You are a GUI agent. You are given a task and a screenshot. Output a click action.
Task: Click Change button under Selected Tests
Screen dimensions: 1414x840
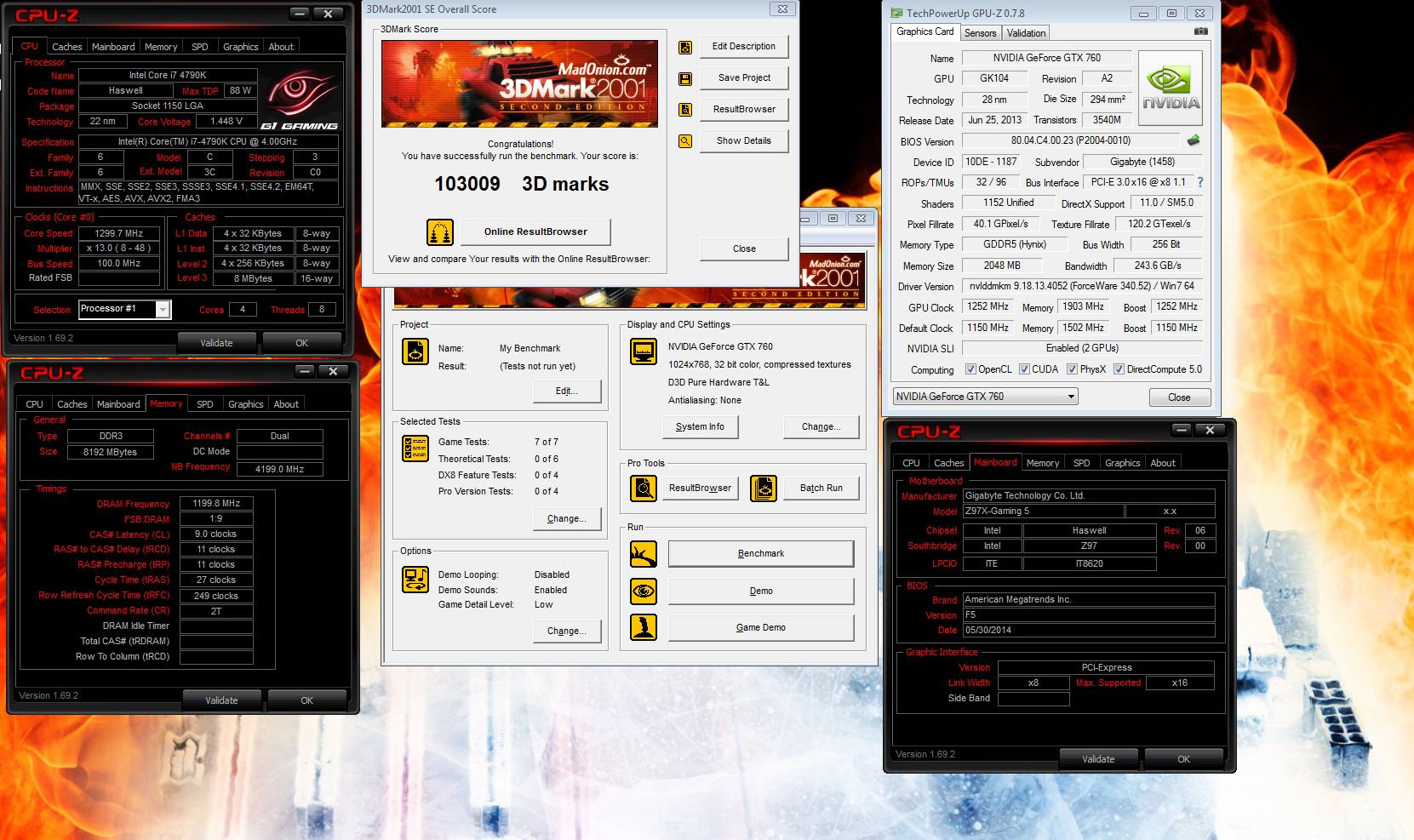click(x=567, y=519)
